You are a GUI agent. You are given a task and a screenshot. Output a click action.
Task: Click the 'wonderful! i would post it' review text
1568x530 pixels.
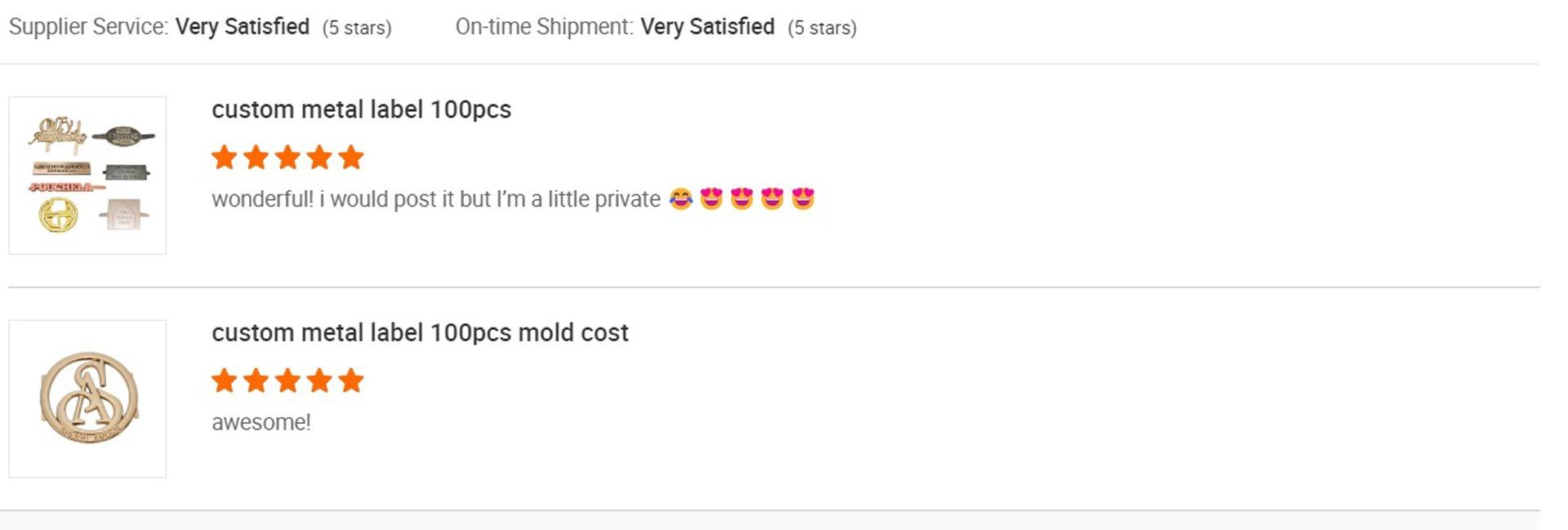(x=435, y=199)
